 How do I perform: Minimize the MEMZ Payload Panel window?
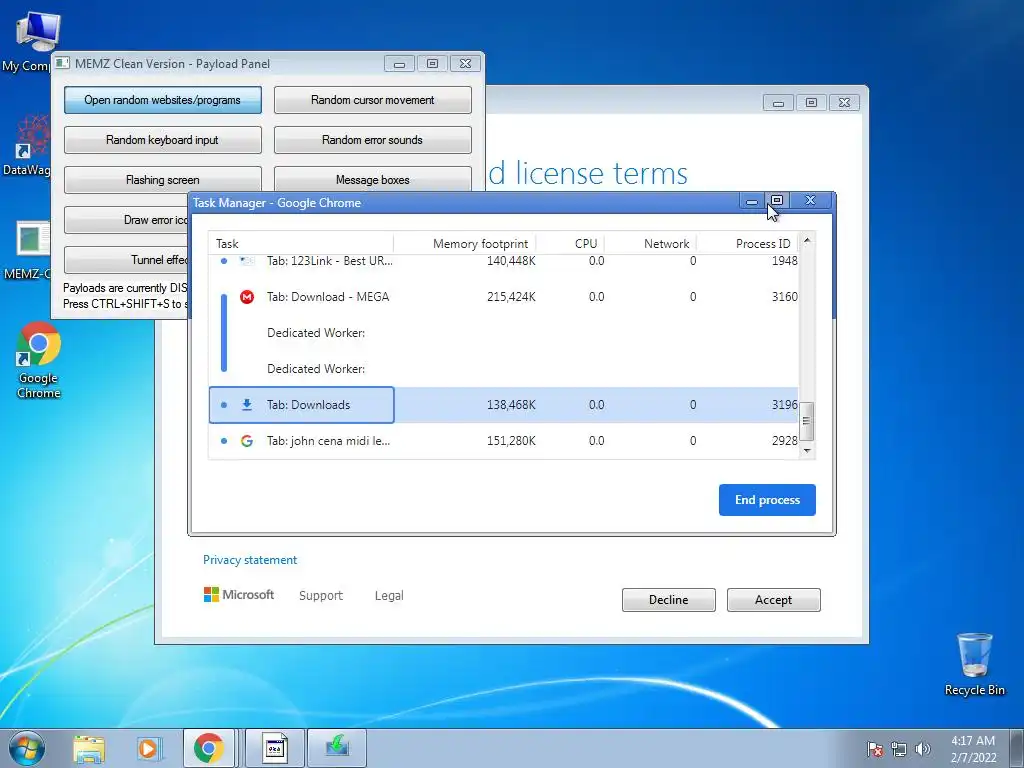pyautogui.click(x=399, y=64)
